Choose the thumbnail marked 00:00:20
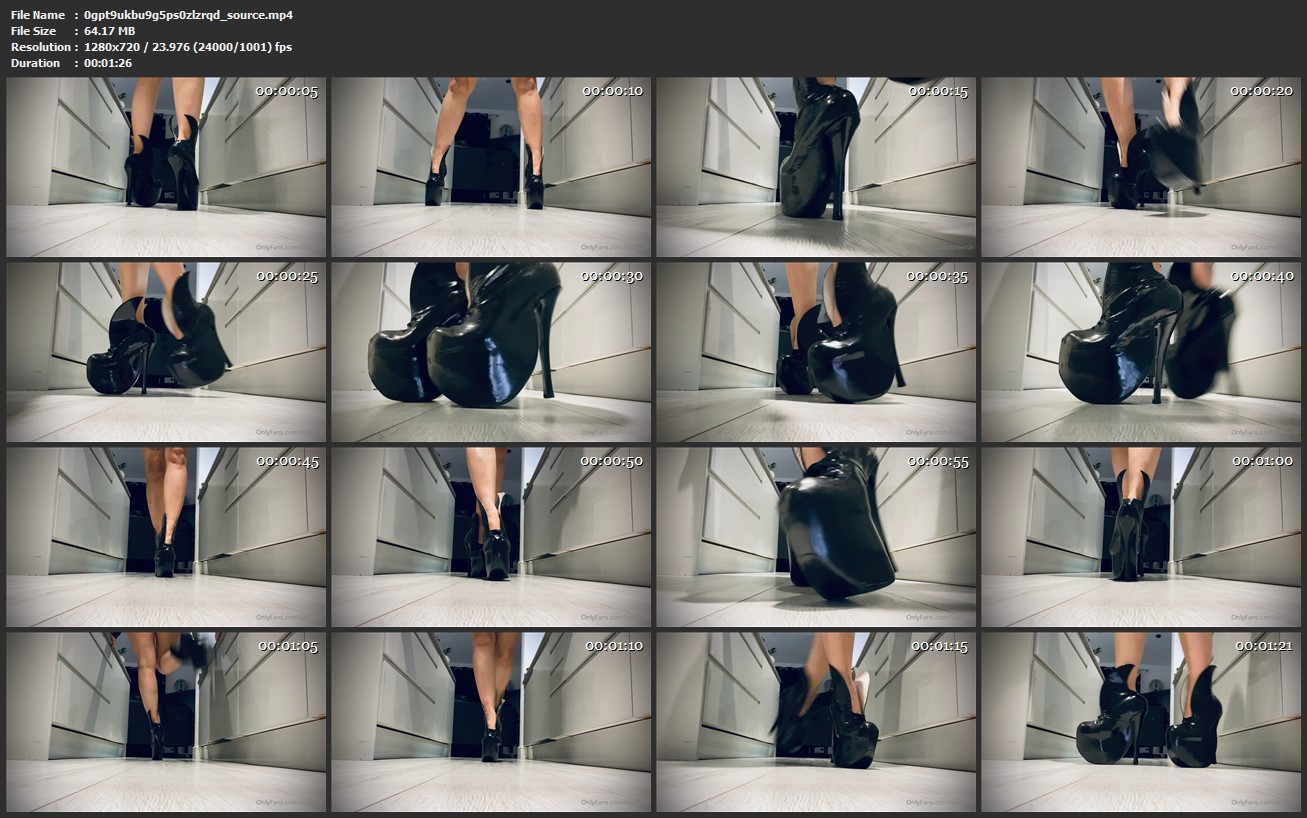This screenshot has width=1307, height=818. click(x=1141, y=167)
